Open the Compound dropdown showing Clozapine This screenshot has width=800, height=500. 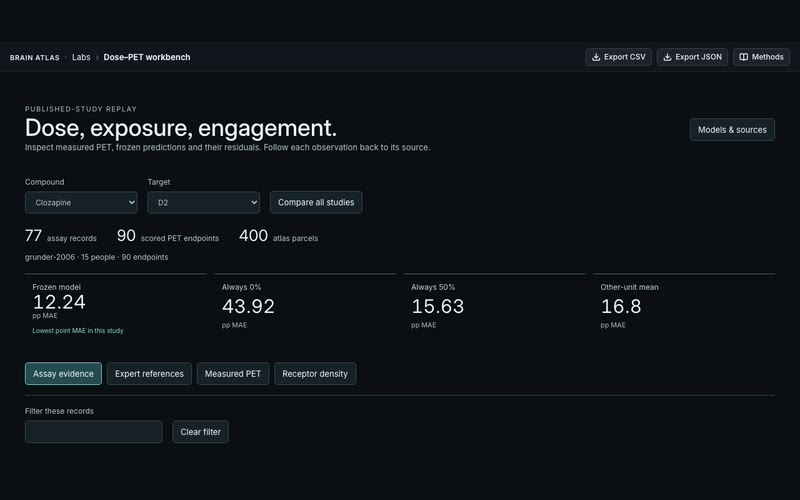tap(81, 203)
